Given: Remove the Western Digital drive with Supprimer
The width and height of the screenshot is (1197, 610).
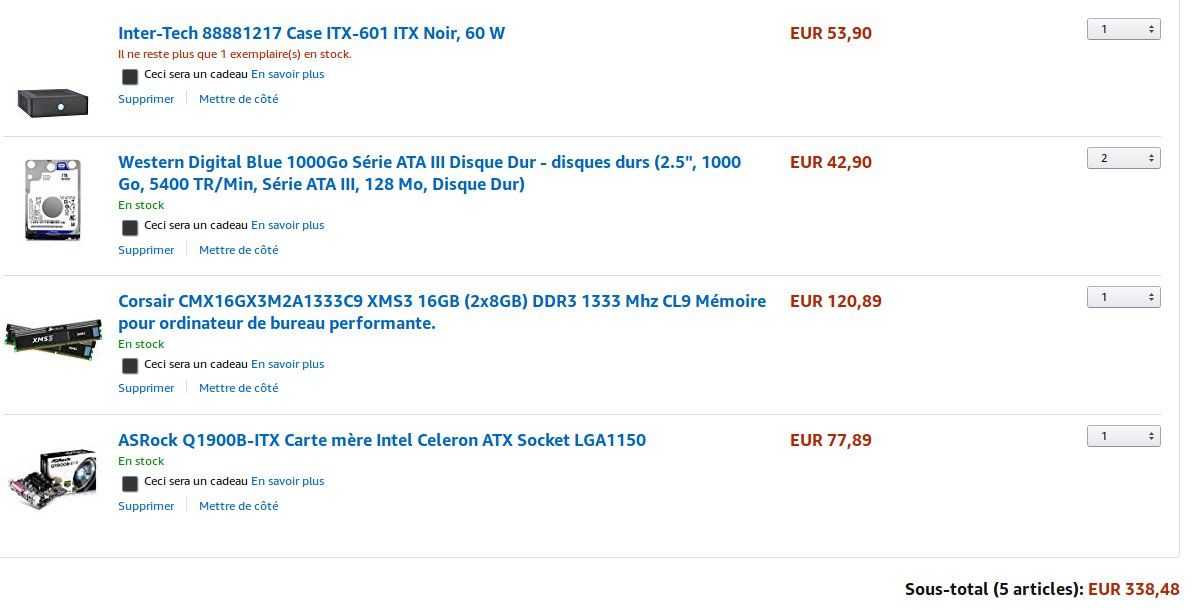Looking at the screenshot, I should tap(146, 250).
